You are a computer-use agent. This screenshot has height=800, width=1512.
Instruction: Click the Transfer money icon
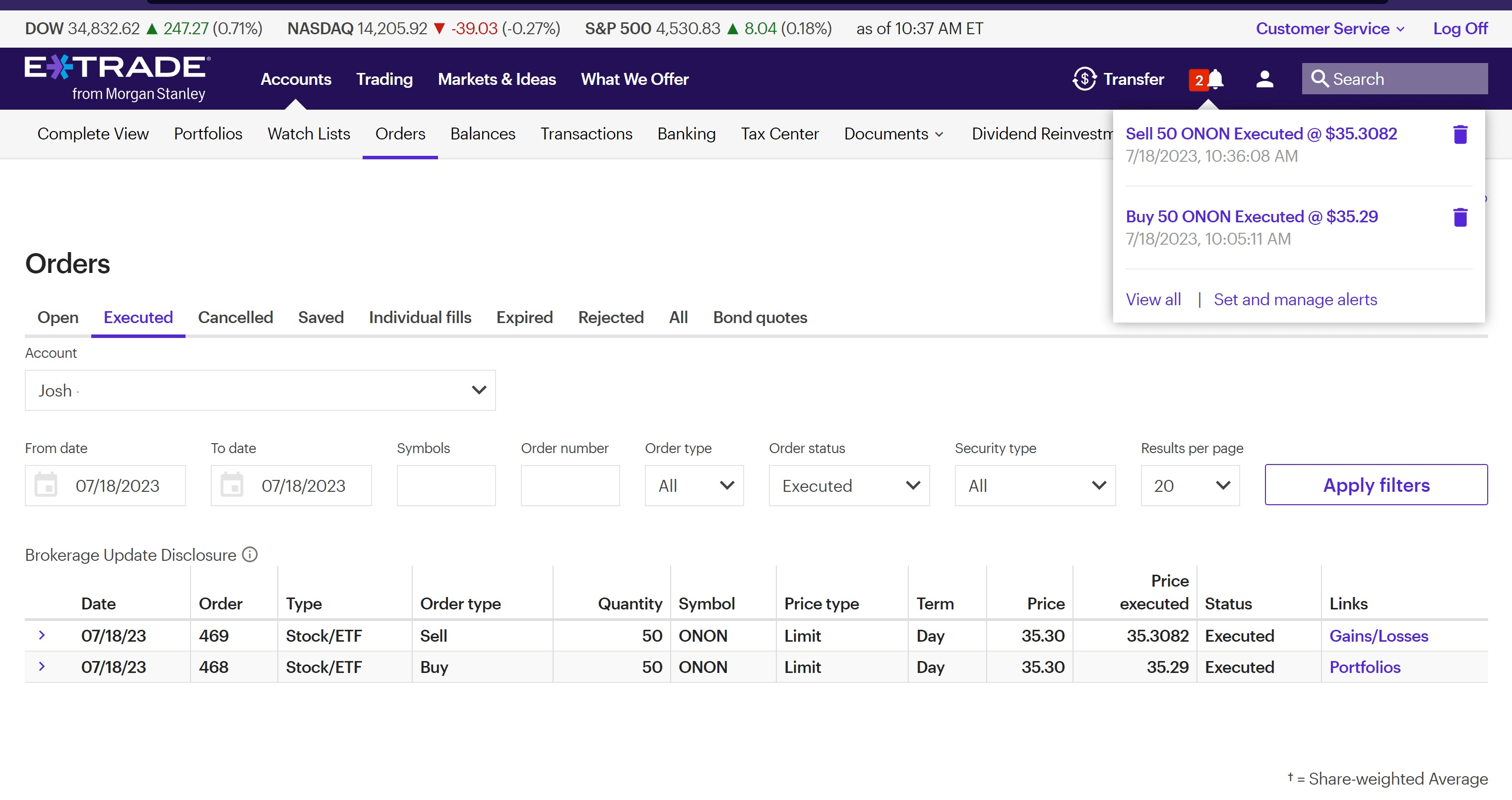point(1085,79)
